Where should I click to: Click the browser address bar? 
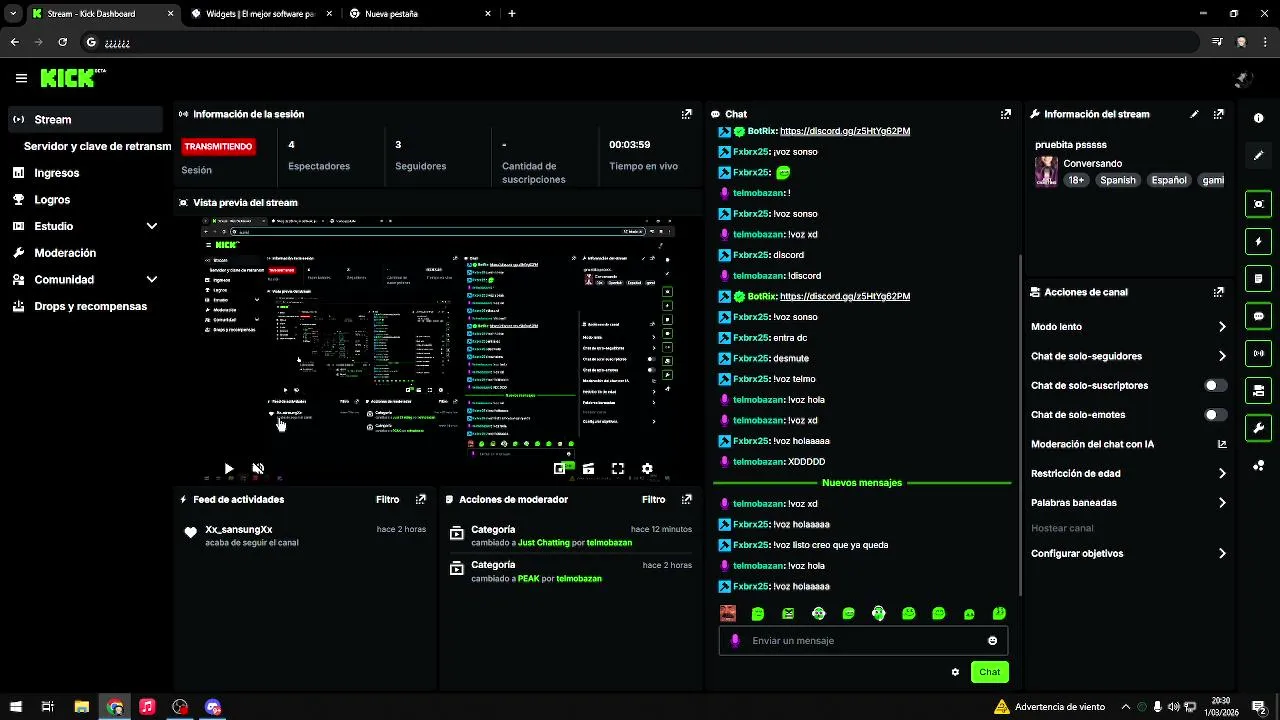640,42
